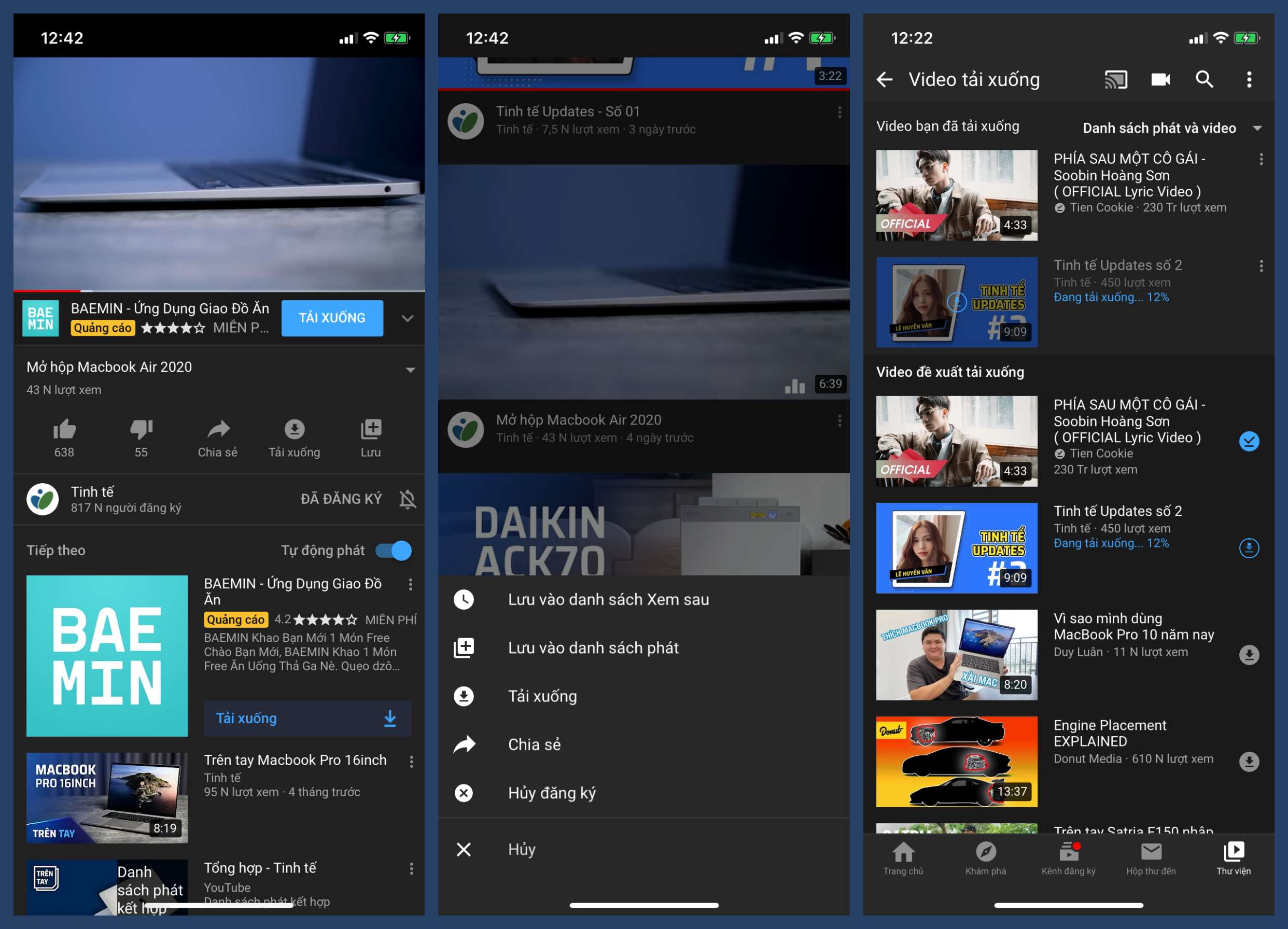
Task: Expand the BAEMIN ad chevron
Action: click(407, 318)
